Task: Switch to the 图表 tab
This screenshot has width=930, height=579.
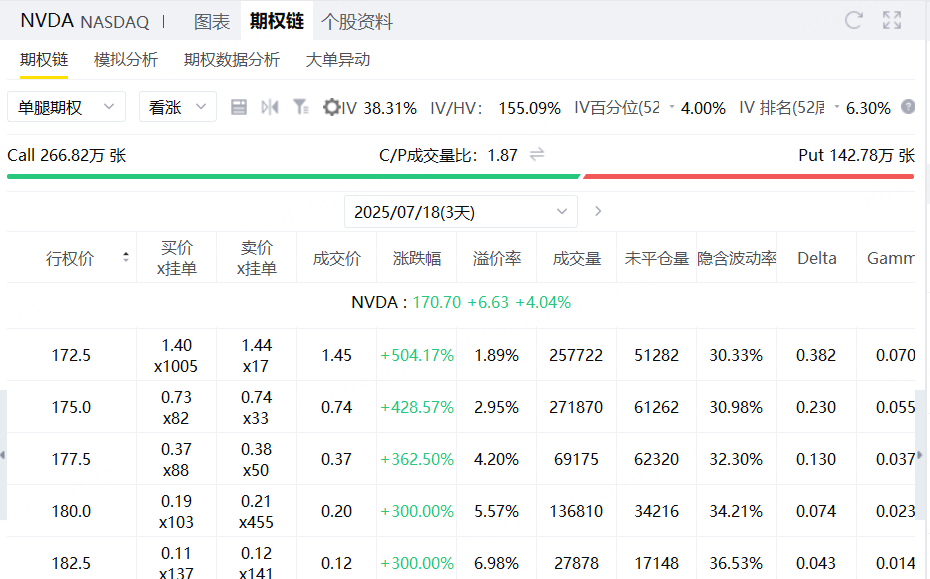Action: point(212,22)
